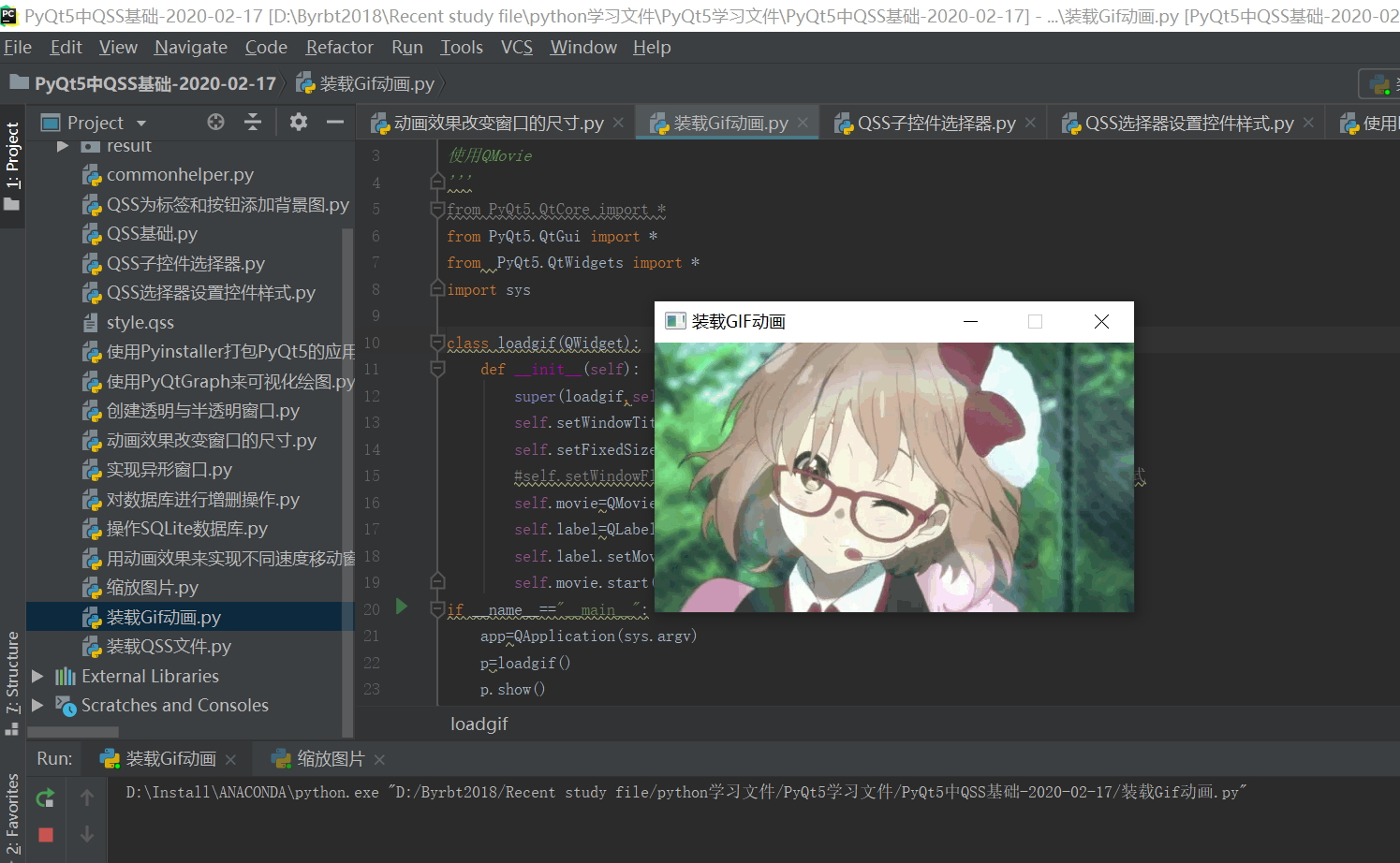This screenshot has width=1400, height=863.
Task: Stop the running process with red square
Action: 46,834
